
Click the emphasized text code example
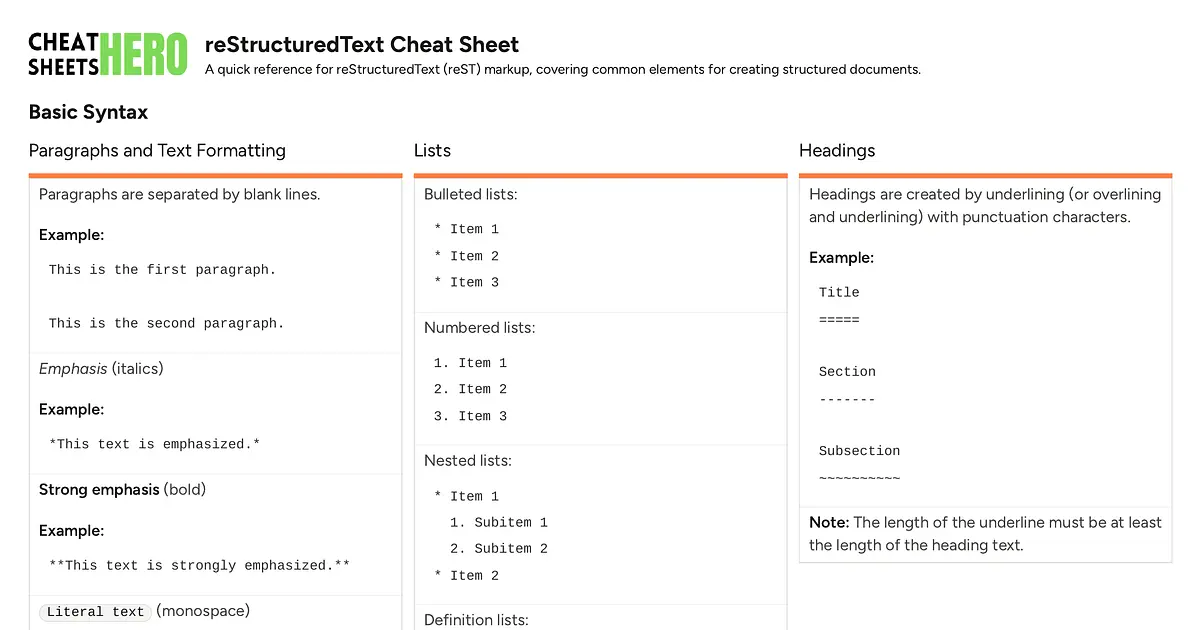(154, 443)
